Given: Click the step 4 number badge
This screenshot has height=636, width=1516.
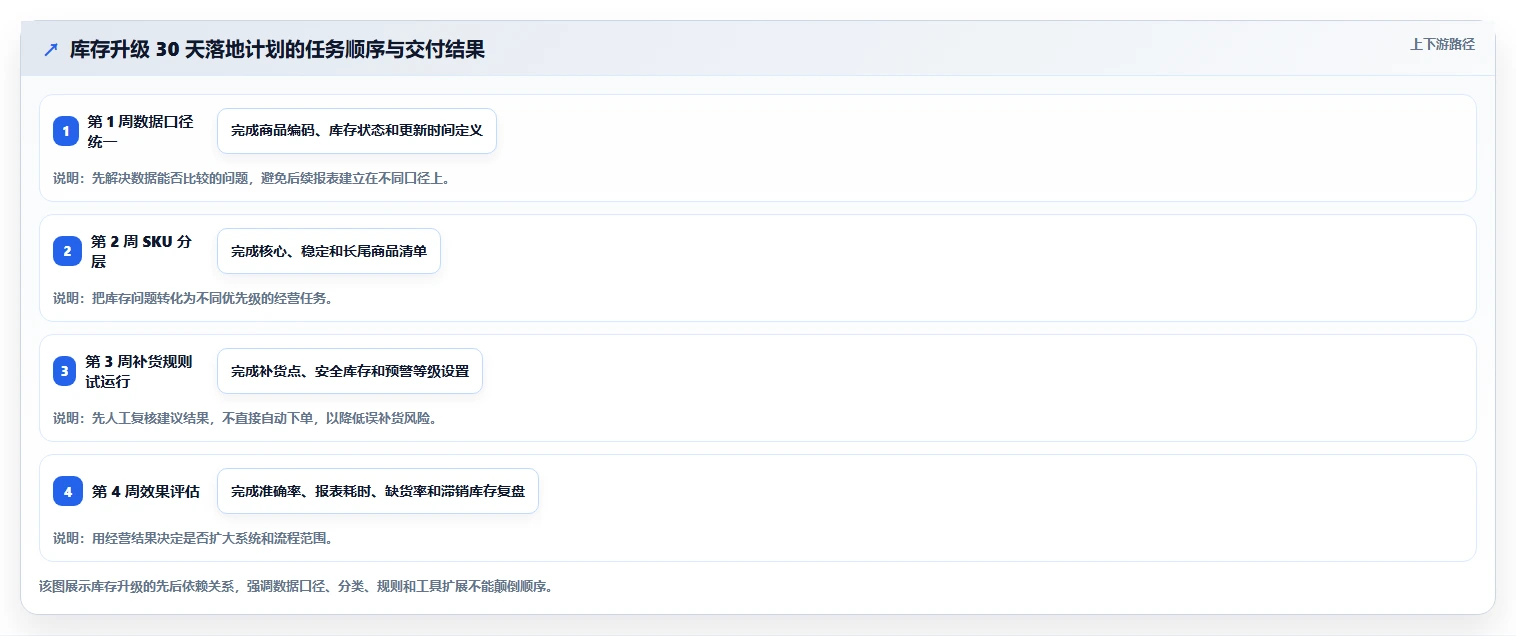Looking at the screenshot, I should pos(68,491).
